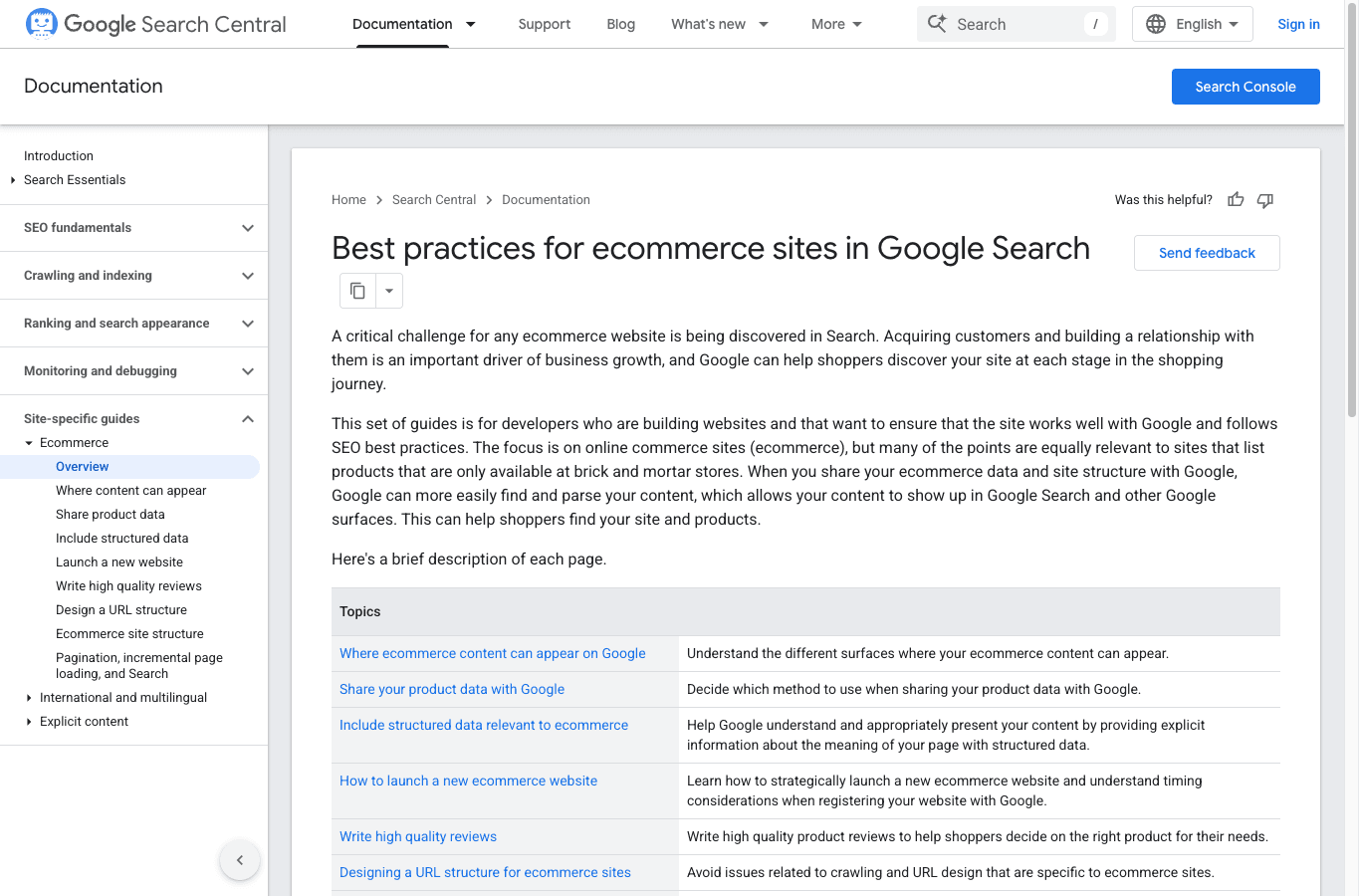The width and height of the screenshot is (1359, 896).
Task: Open Write high quality reviews table link
Action: pos(418,836)
